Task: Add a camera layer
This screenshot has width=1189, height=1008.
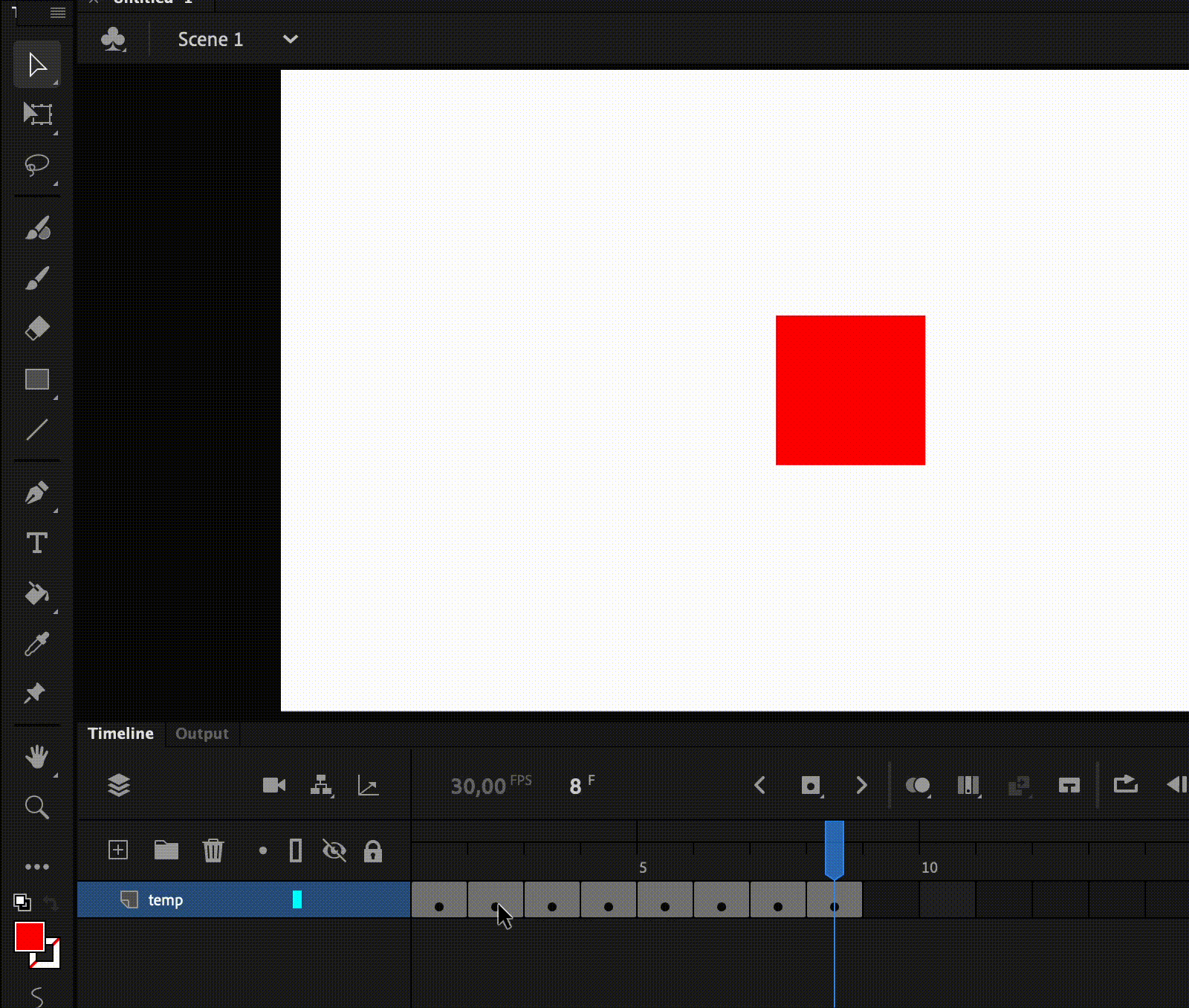Action: pos(274,785)
